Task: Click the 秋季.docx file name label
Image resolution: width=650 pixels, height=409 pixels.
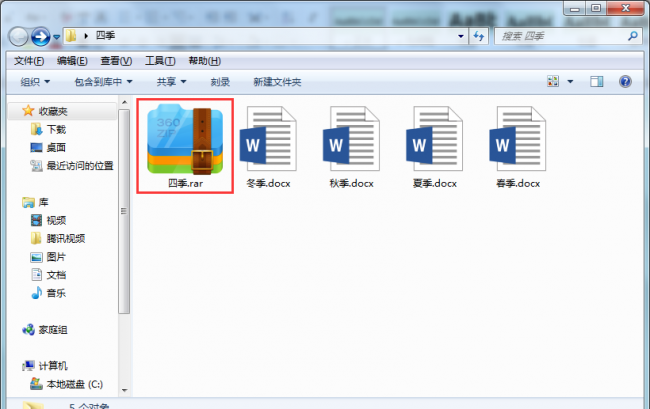Action: [352, 183]
